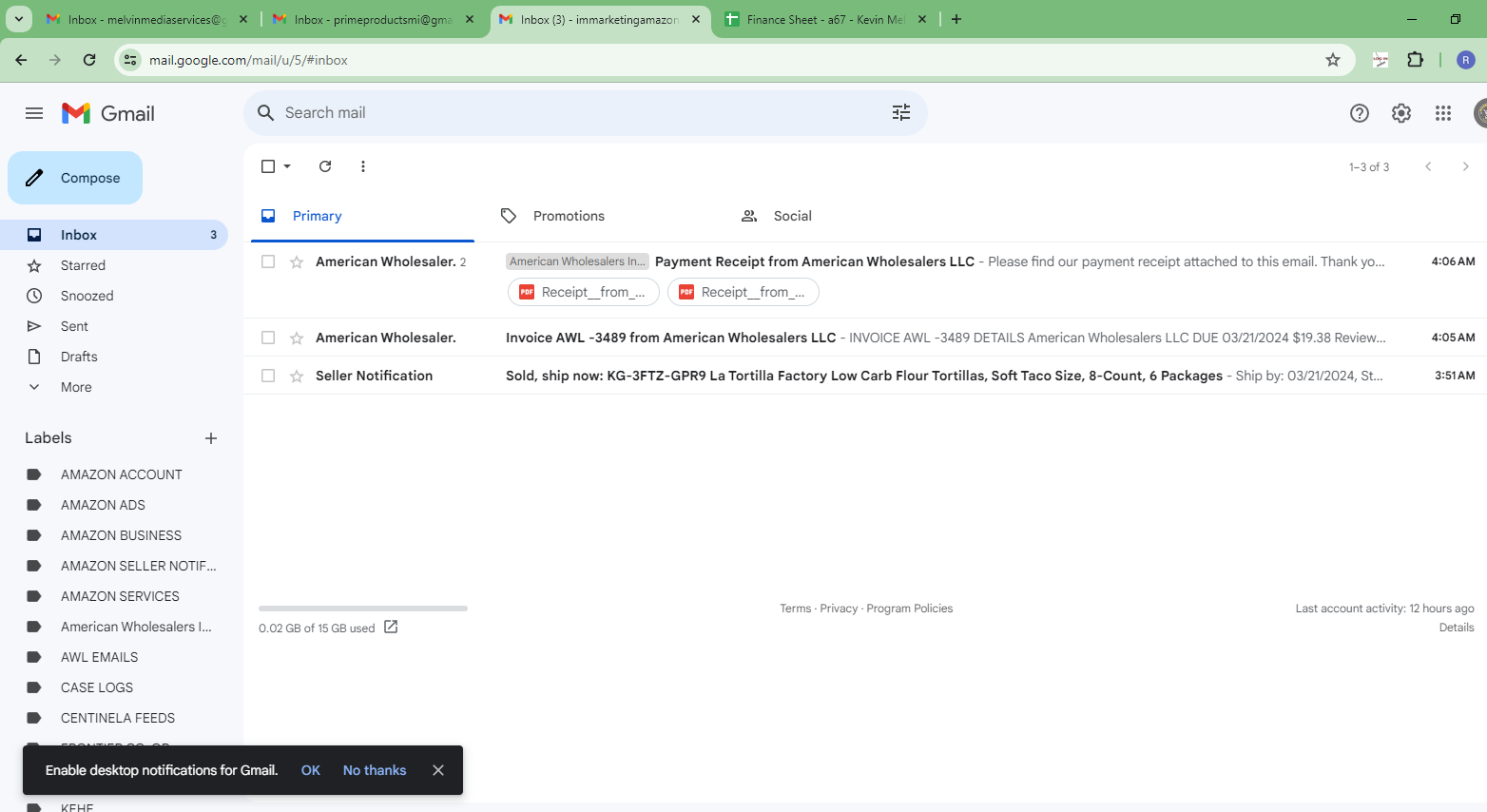The image size is (1487, 812).
Task: Open the AWL EMAILS label
Action: click(x=99, y=657)
